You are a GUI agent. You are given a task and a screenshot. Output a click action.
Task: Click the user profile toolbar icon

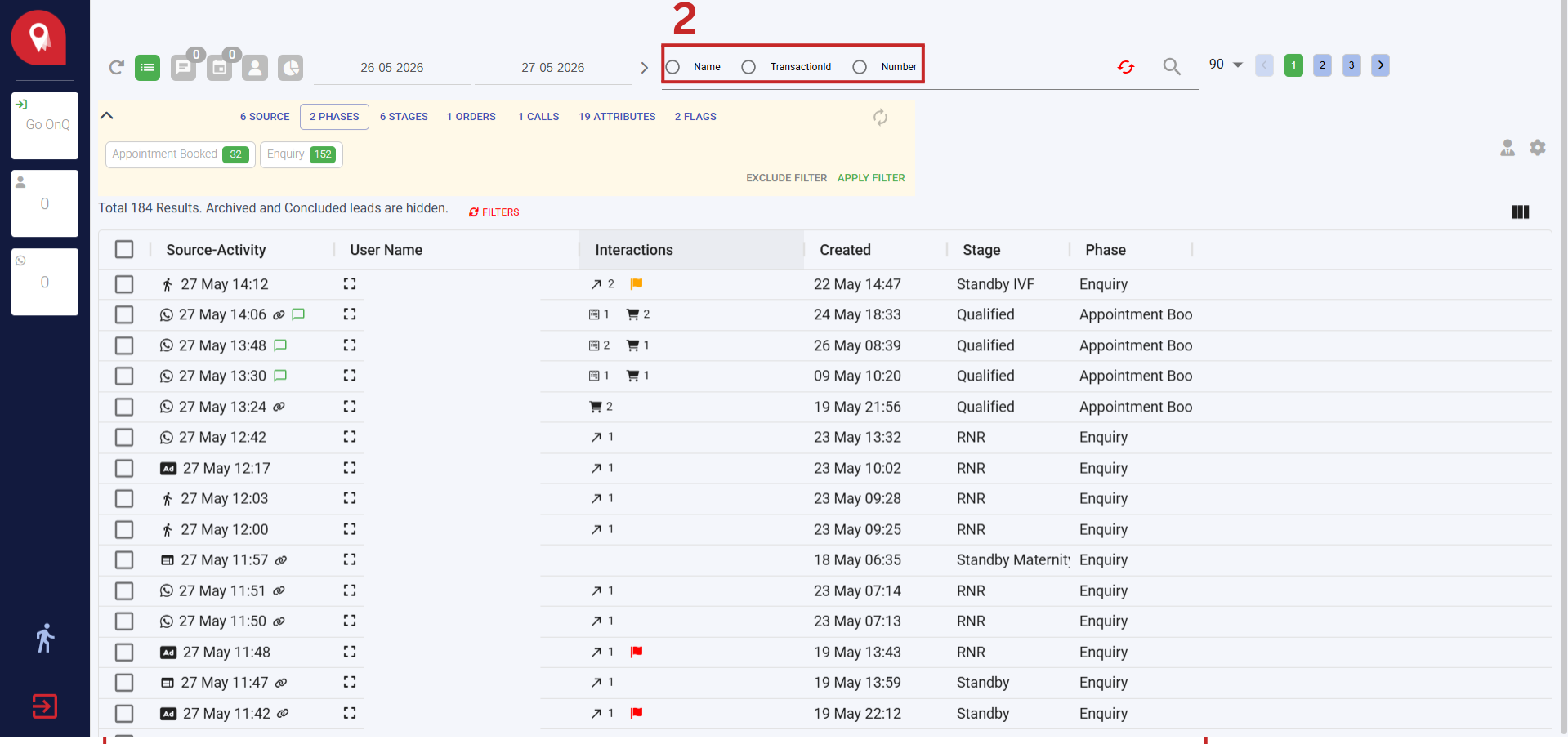[255, 67]
